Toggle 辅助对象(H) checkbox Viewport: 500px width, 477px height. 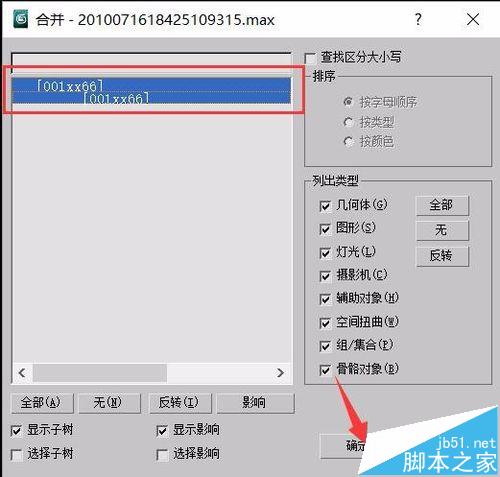[x=325, y=299]
